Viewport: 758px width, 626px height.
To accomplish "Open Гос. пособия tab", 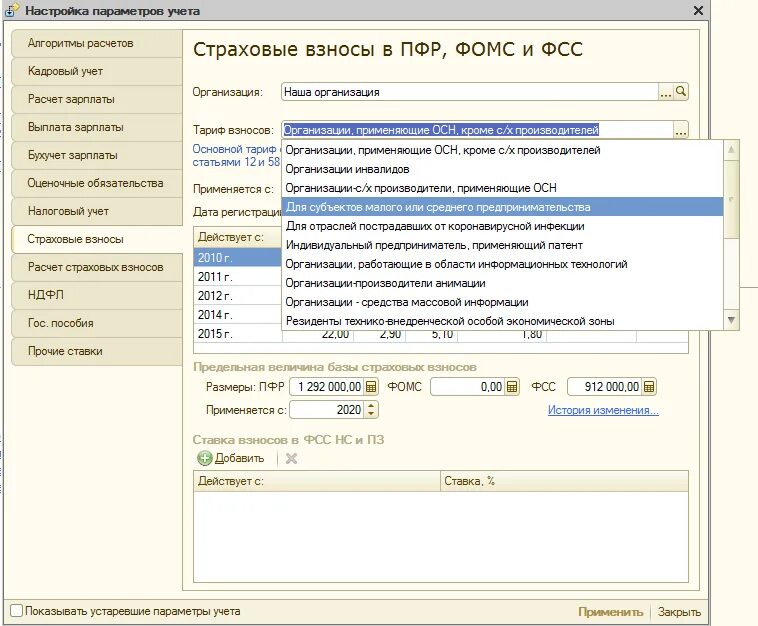I will 97,323.
